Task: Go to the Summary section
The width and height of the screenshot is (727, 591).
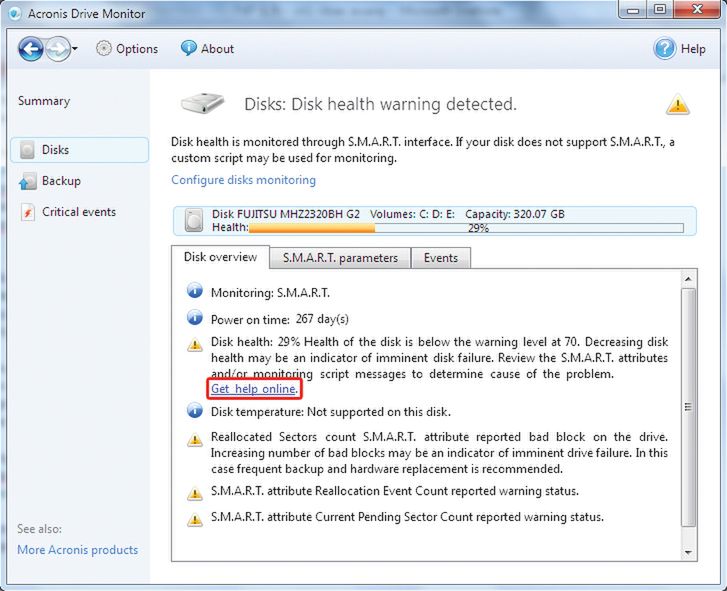Action: 44,101
